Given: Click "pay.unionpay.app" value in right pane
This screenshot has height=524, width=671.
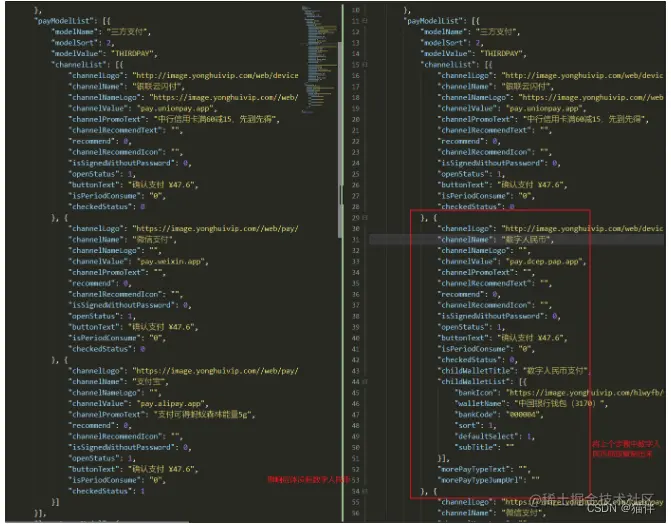Looking at the screenshot, I should (x=544, y=108).
